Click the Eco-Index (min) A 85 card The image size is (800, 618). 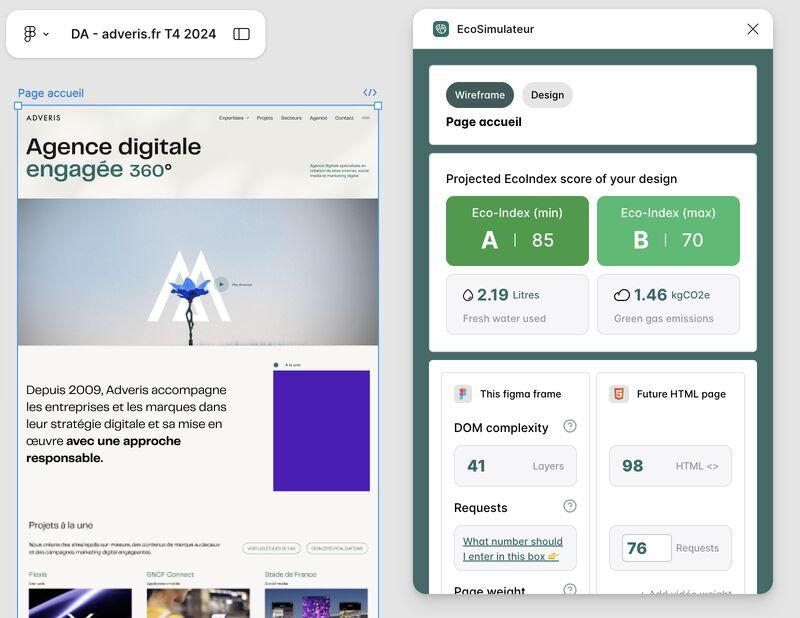517,231
